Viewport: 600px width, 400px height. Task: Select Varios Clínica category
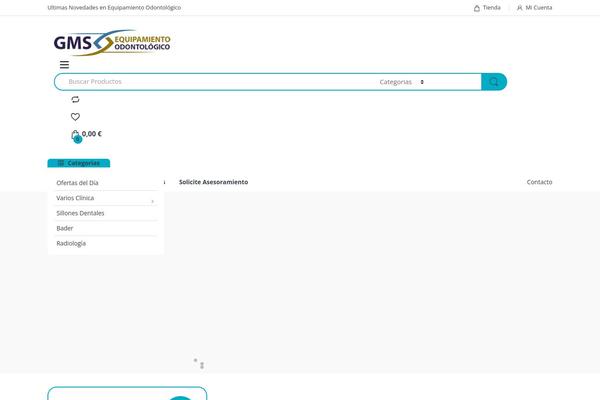(75, 198)
